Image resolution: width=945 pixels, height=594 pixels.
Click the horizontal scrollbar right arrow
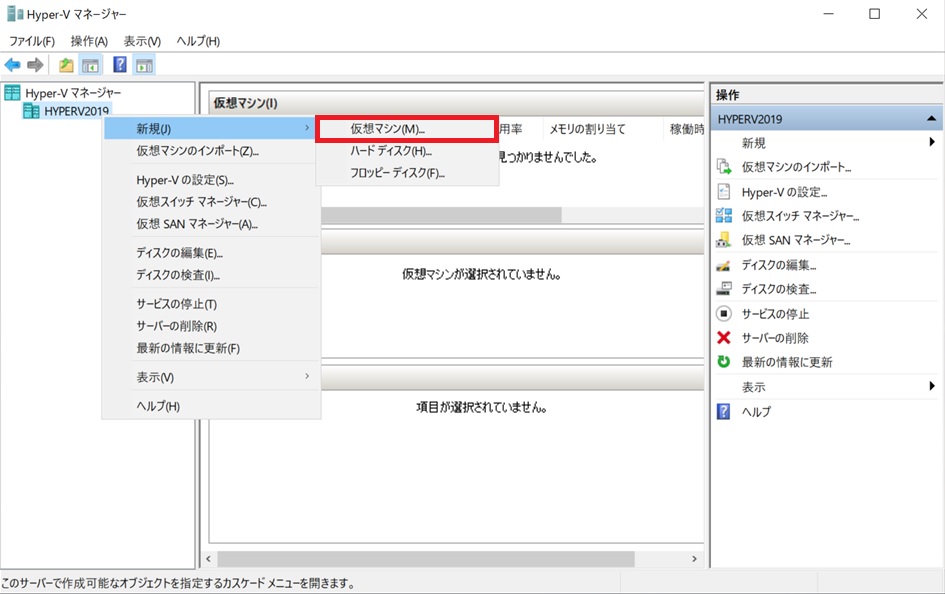pyautogui.click(x=694, y=559)
